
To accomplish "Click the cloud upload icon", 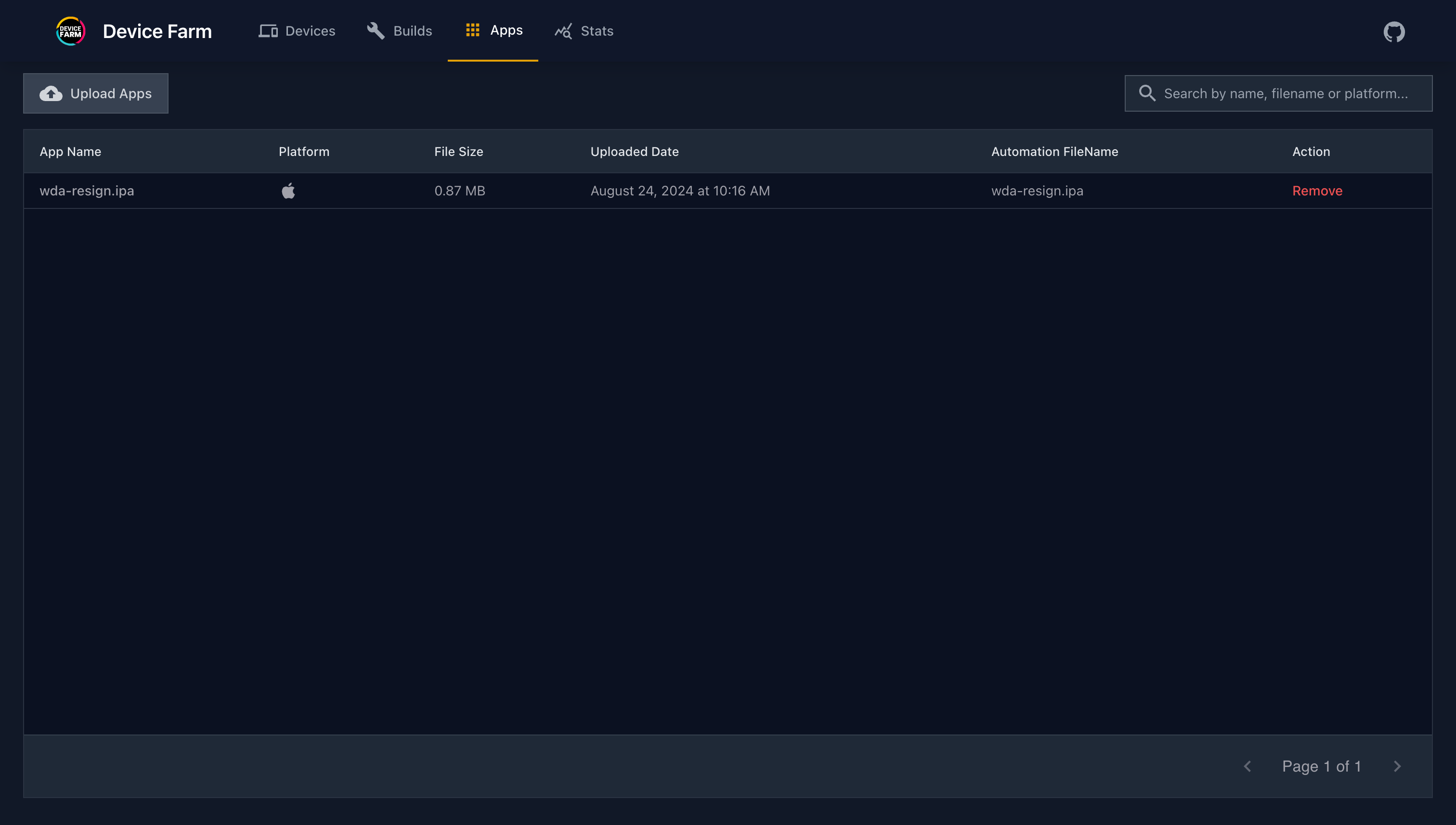I will pos(51,93).
